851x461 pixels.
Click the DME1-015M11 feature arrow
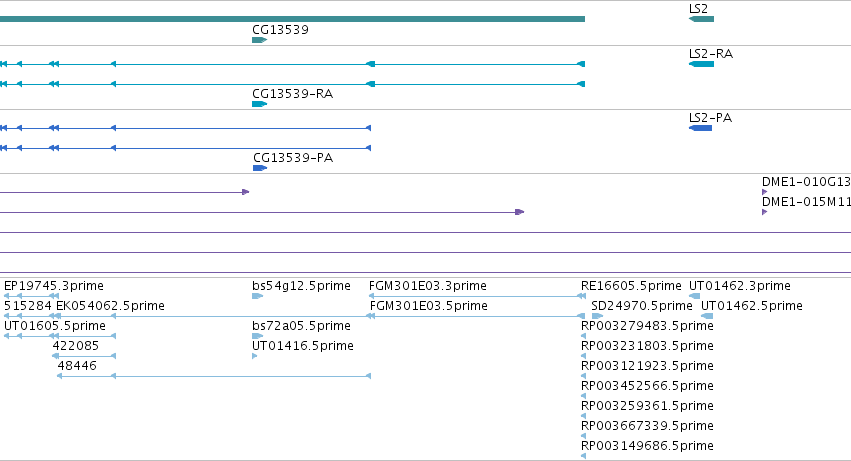click(x=765, y=212)
